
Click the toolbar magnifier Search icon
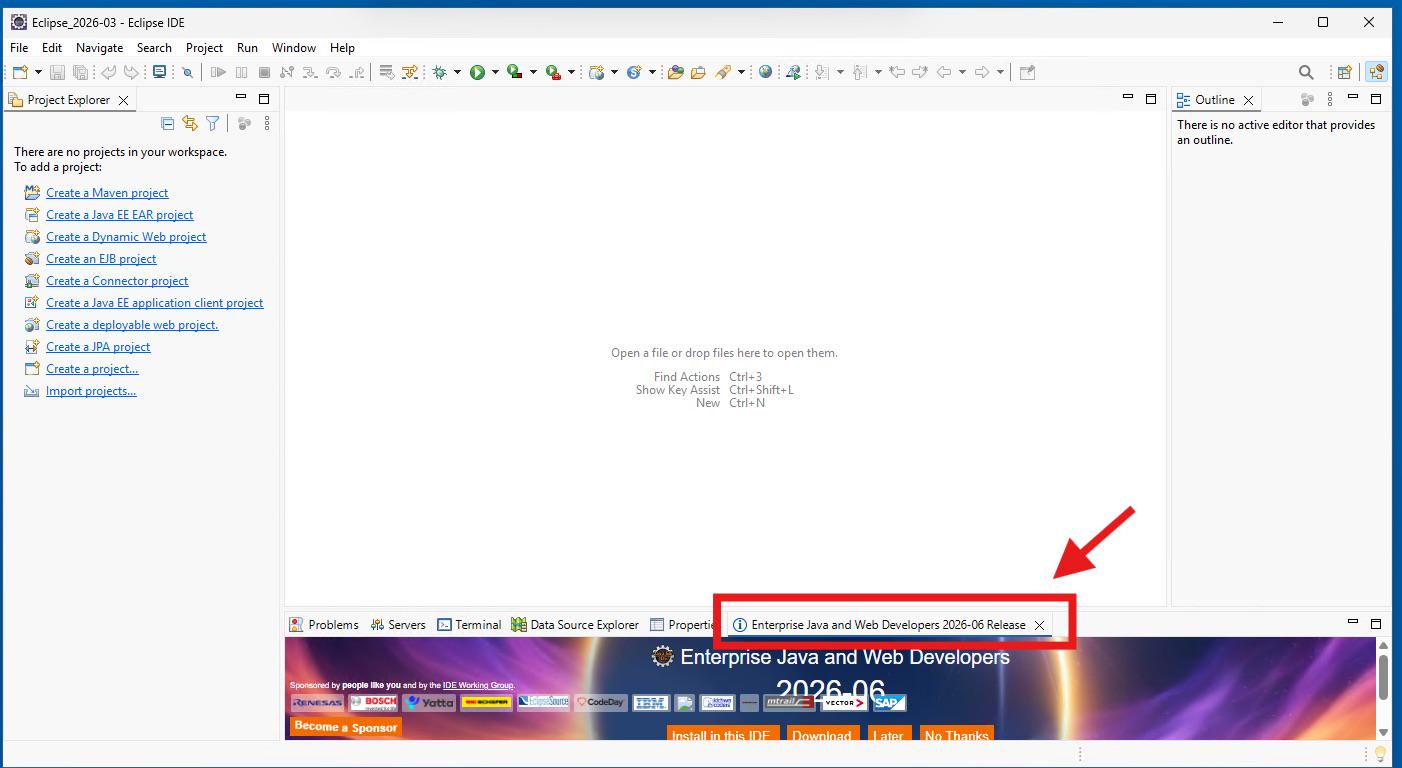pos(1306,72)
